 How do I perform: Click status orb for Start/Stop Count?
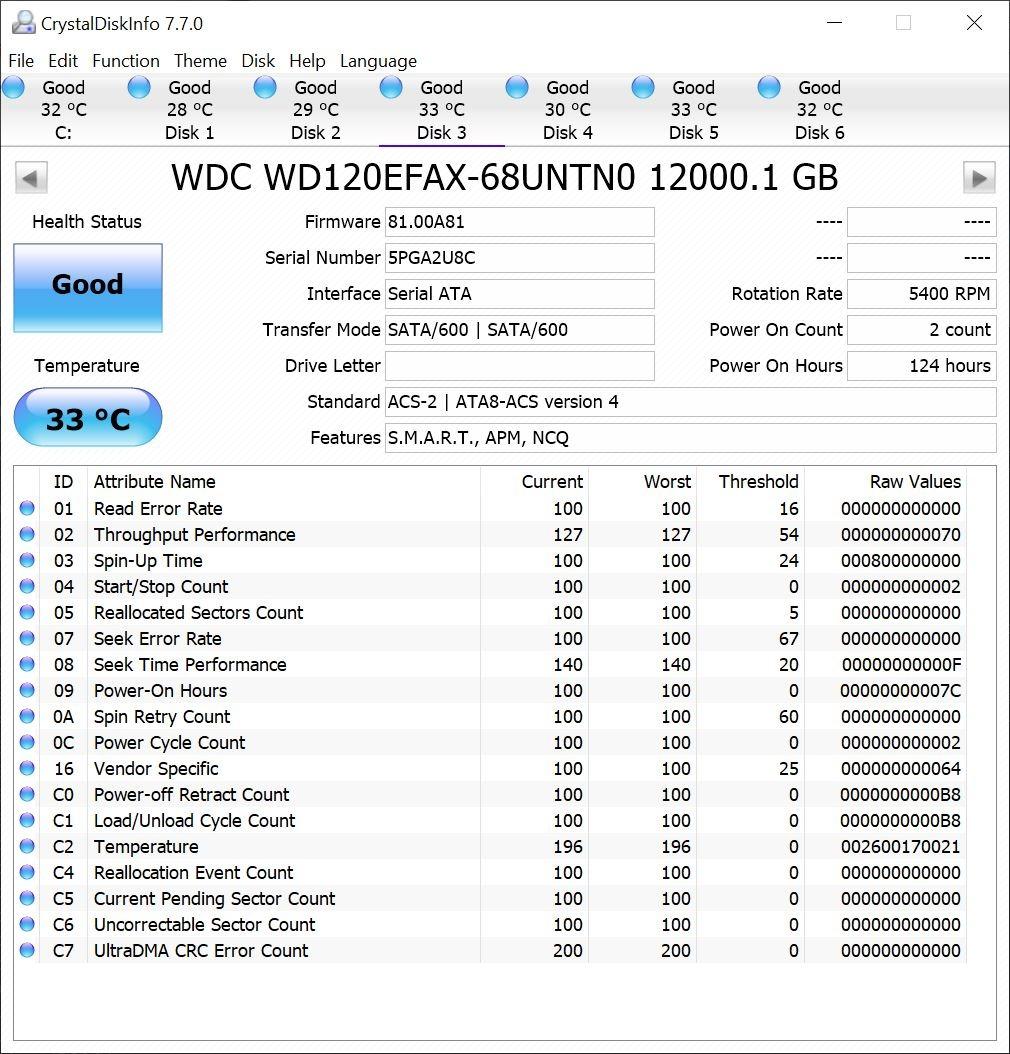(27, 586)
